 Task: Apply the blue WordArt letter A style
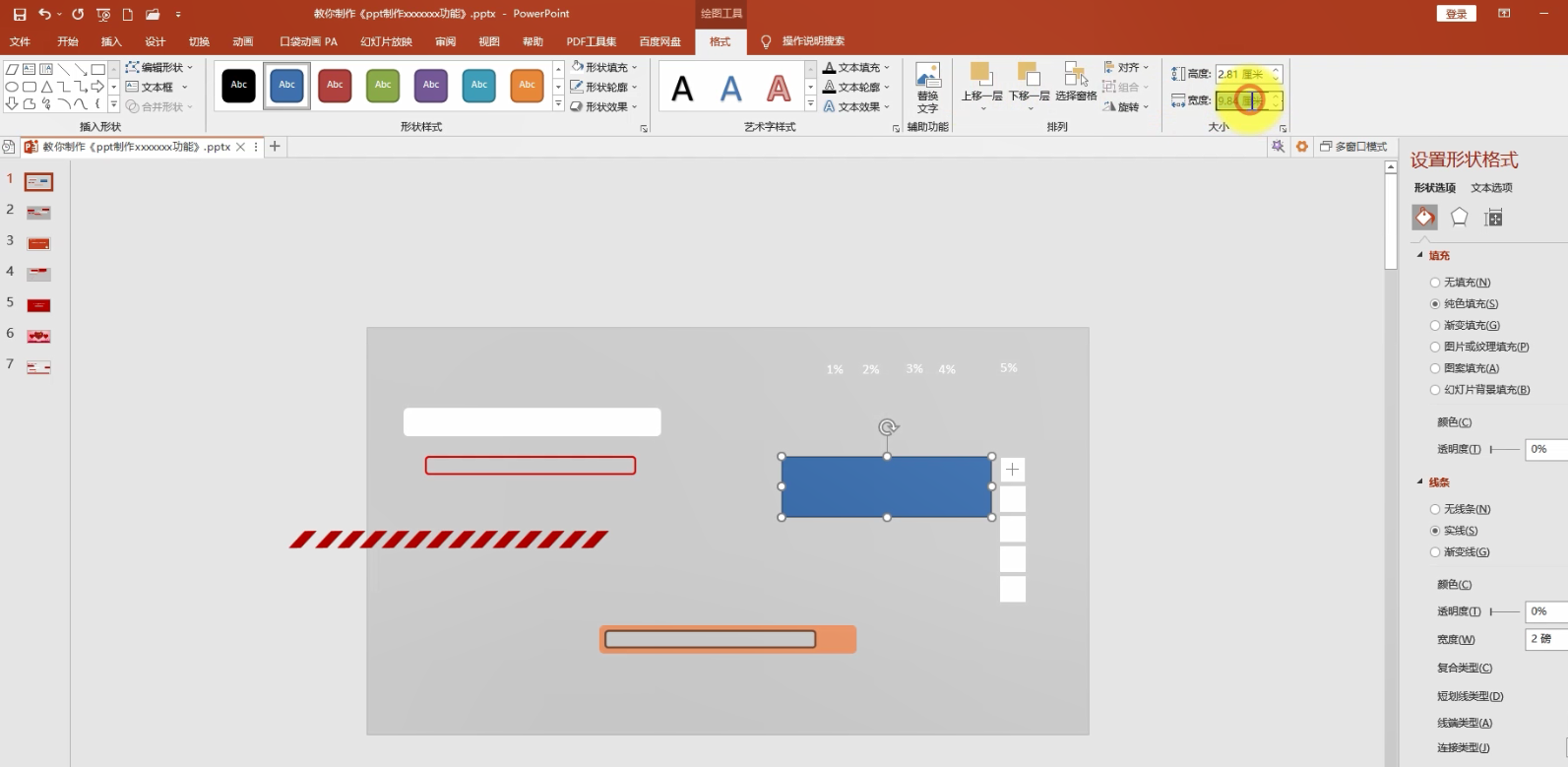[x=730, y=89]
